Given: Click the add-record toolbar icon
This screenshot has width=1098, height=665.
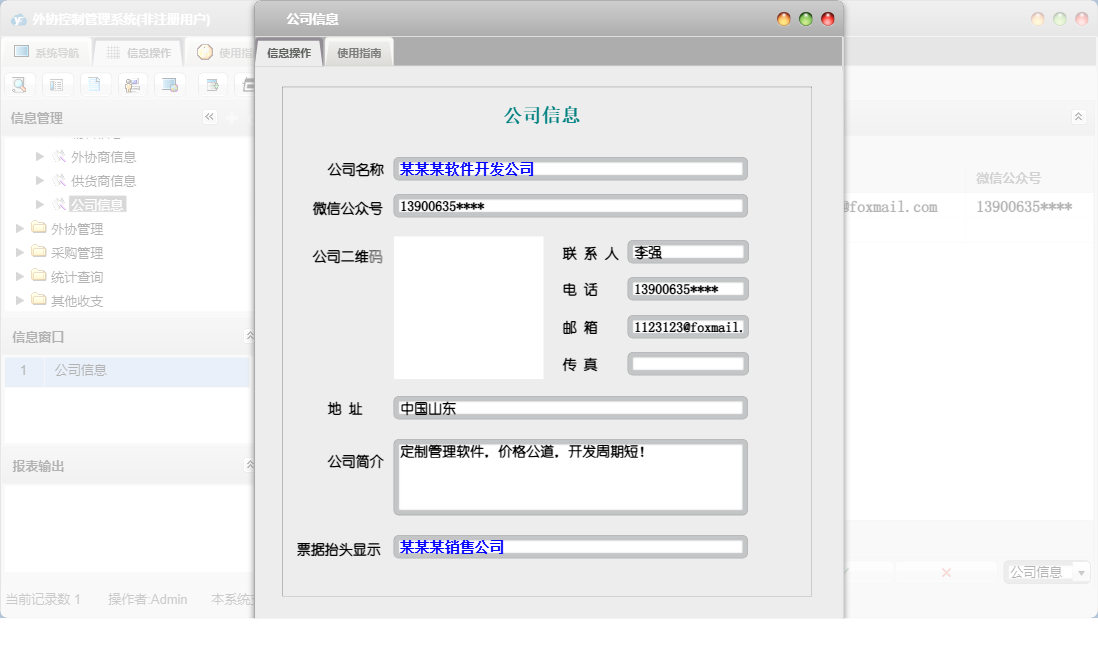Looking at the screenshot, I should (212, 85).
